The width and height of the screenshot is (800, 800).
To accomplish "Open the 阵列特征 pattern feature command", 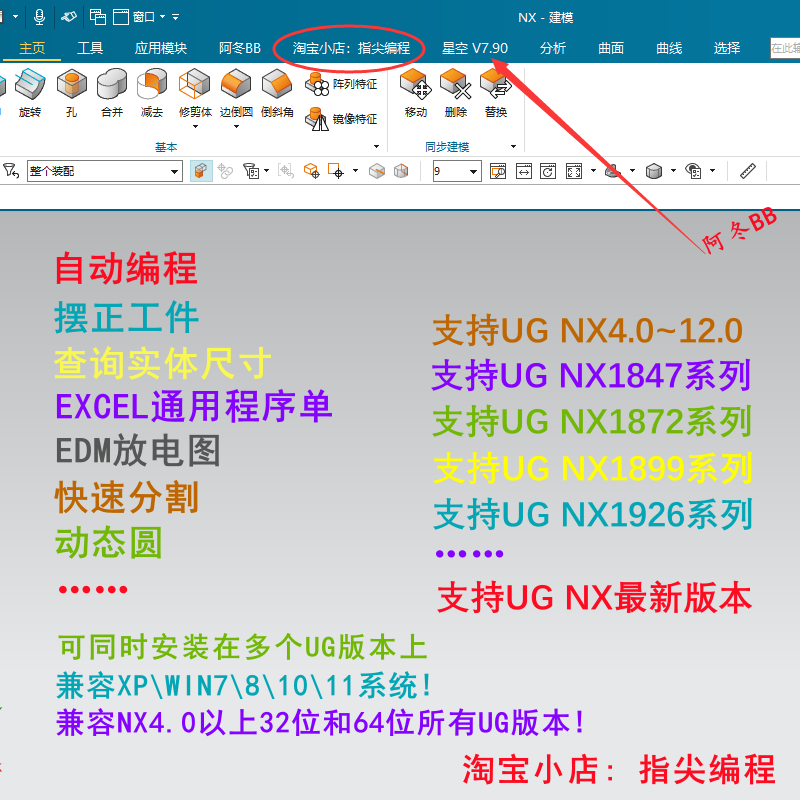I will click(x=341, y=84).
